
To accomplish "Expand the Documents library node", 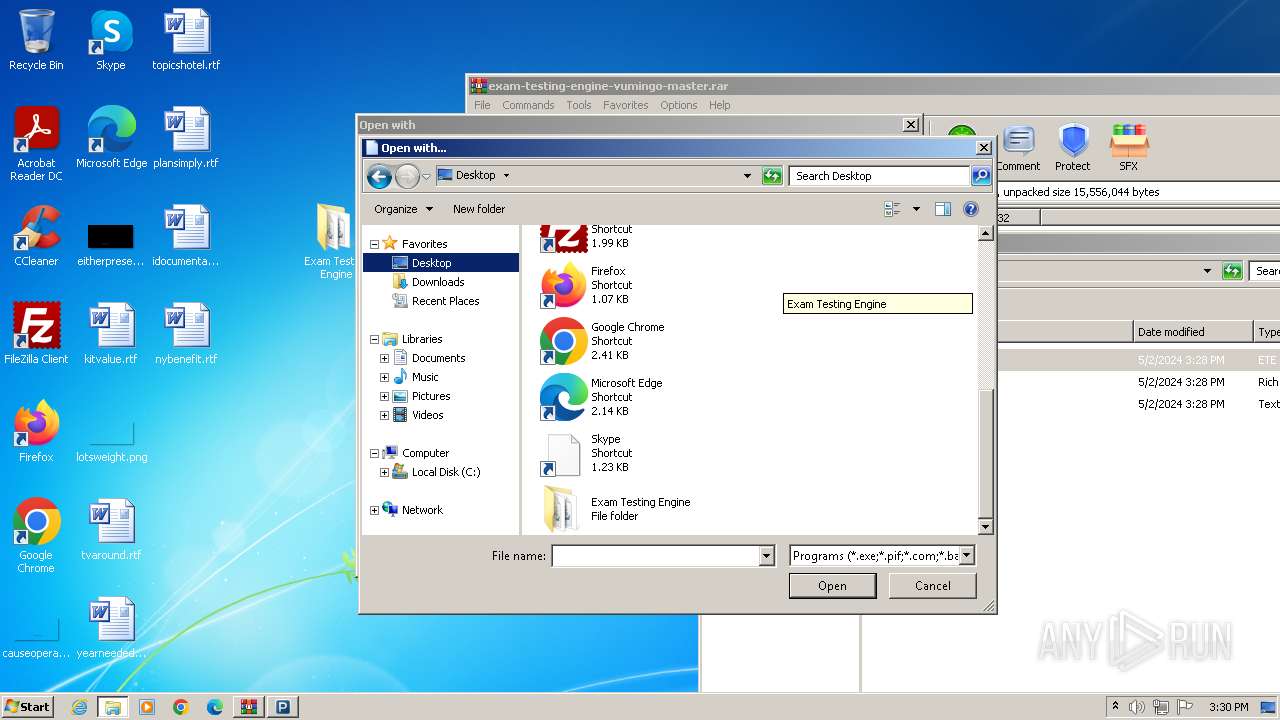I will pyautogui.click(x=384, y=358).
